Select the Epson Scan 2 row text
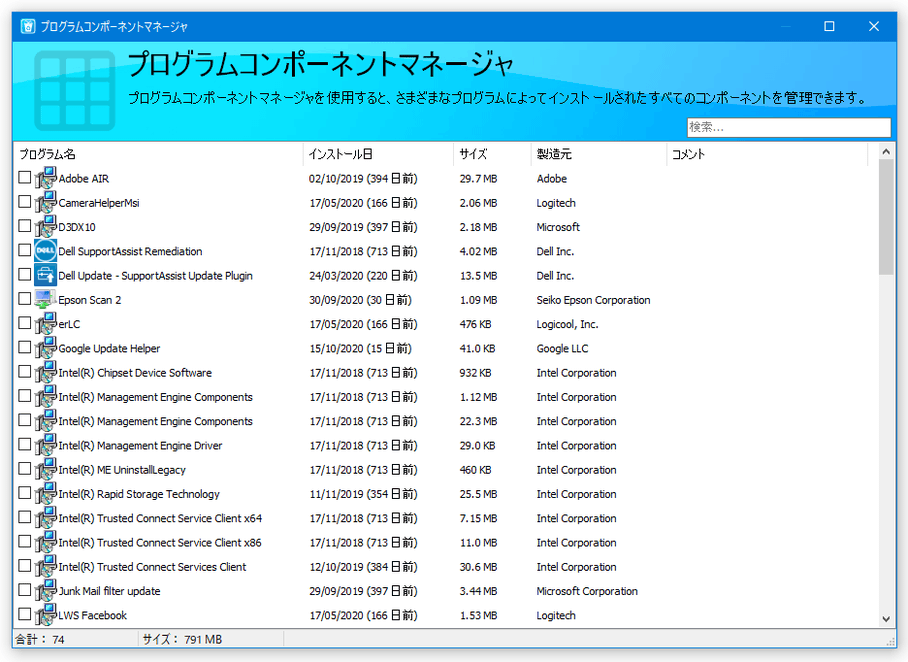This screenshot has width=908, height=662. 90,300
